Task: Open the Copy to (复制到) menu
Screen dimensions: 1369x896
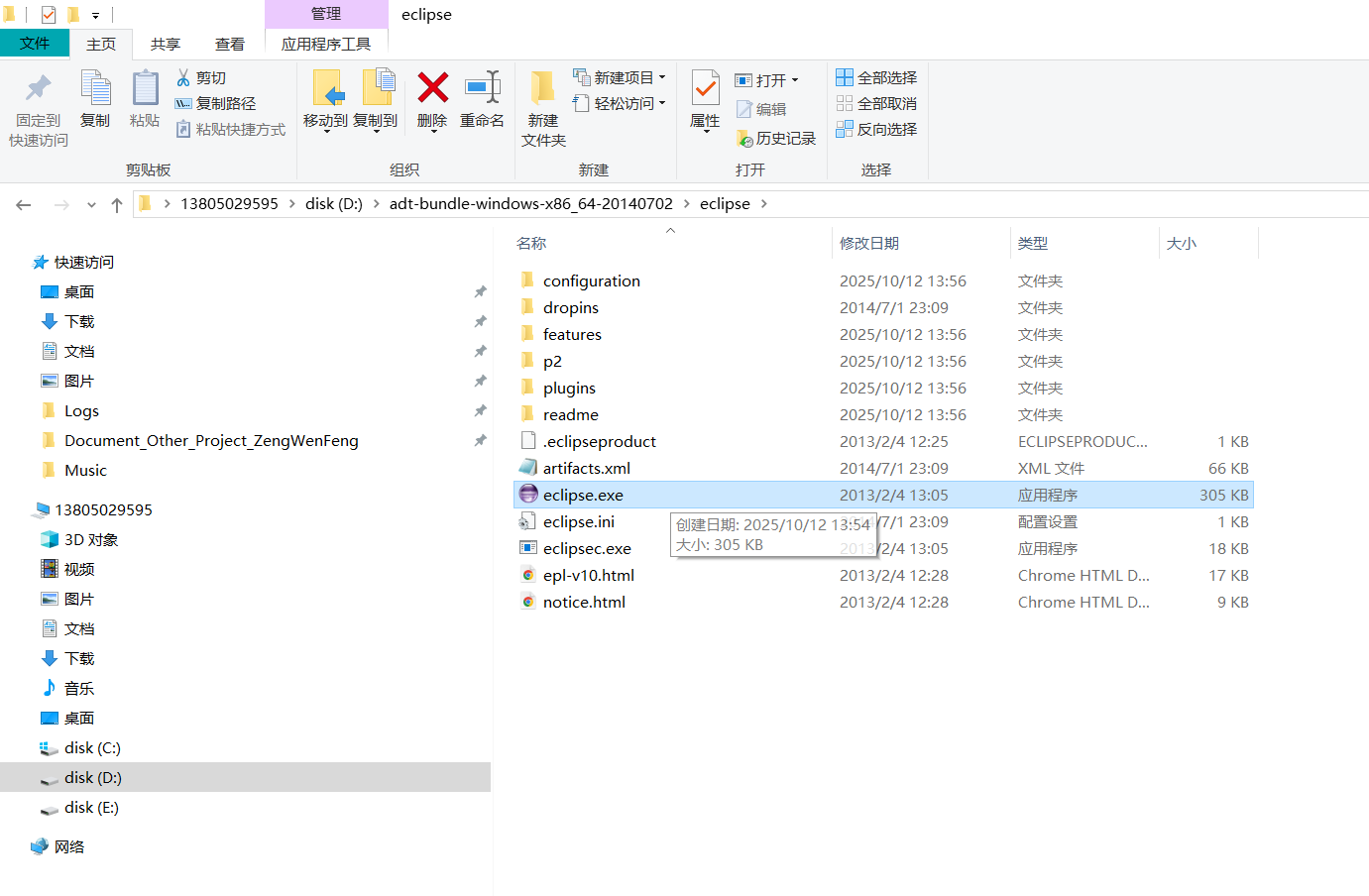Action: [376, 101]
